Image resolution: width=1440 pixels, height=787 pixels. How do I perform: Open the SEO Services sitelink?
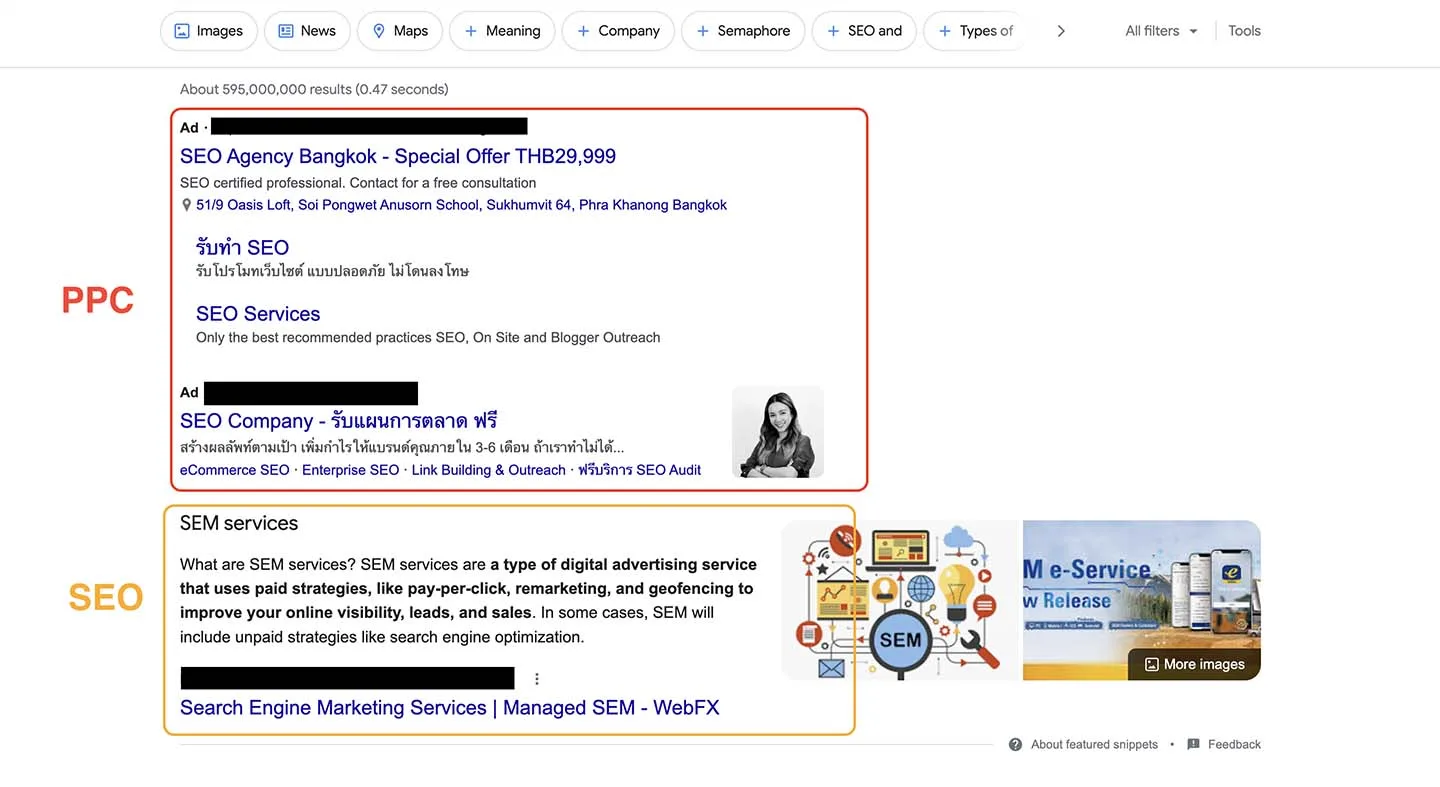pos(257,313)
